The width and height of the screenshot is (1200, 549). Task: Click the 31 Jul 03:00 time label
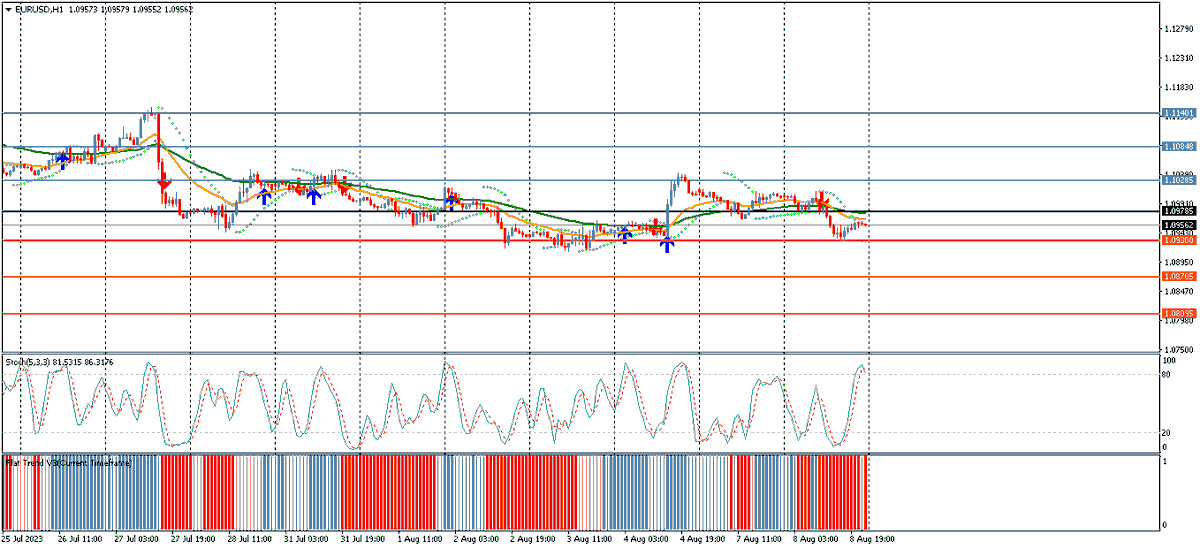(308, 539)
